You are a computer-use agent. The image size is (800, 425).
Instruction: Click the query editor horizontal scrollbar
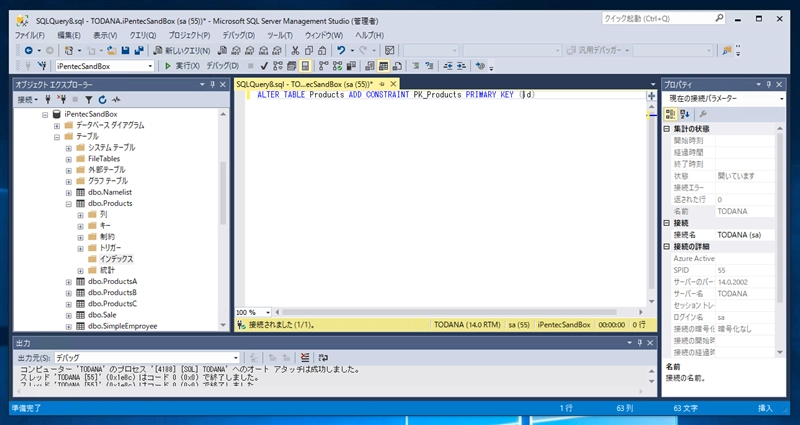pos(448,312)
